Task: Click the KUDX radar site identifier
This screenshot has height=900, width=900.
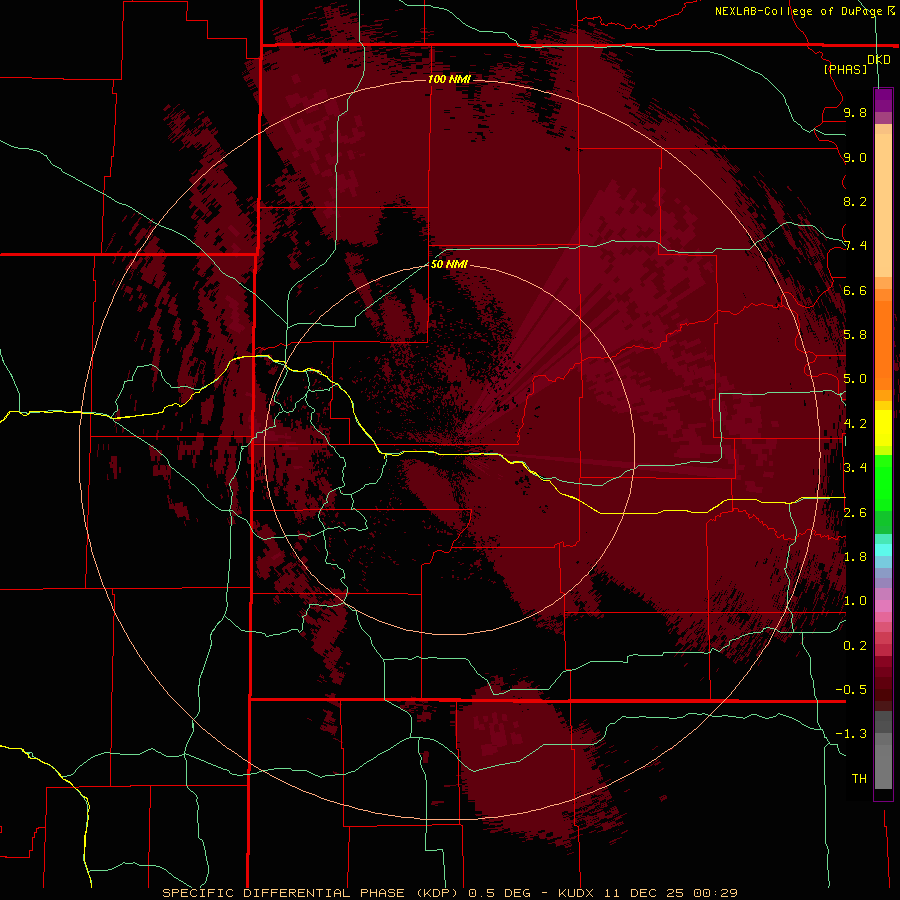Action: pyautogui.click(x=577, y=893)
